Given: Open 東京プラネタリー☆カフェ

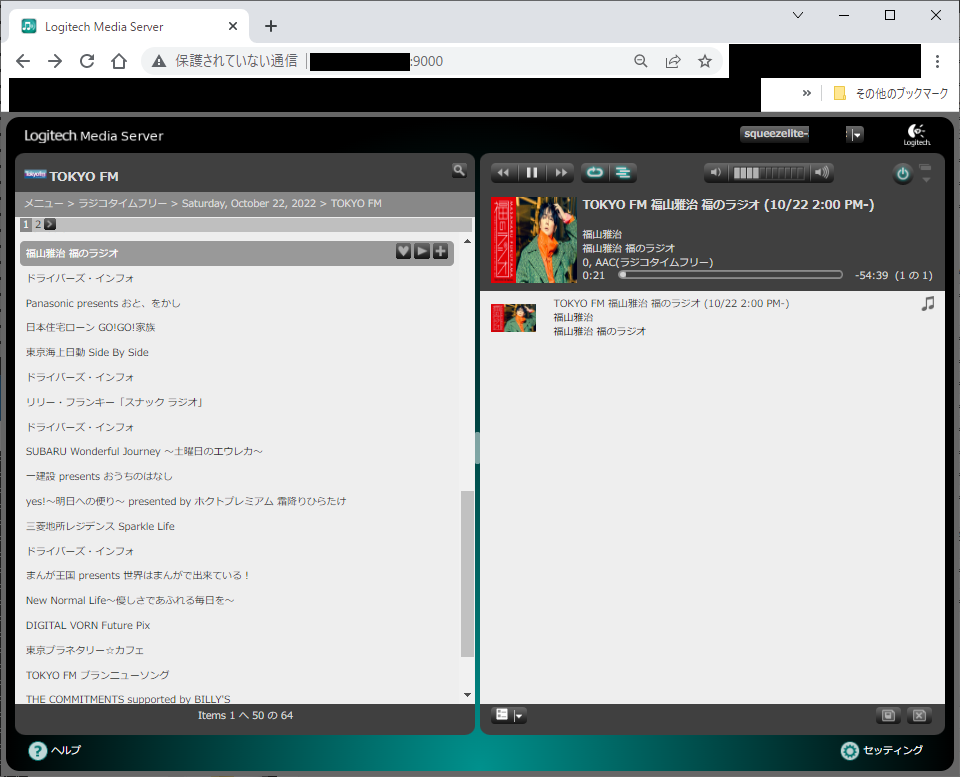Looking at the screenshot, I should coord(84,650).
